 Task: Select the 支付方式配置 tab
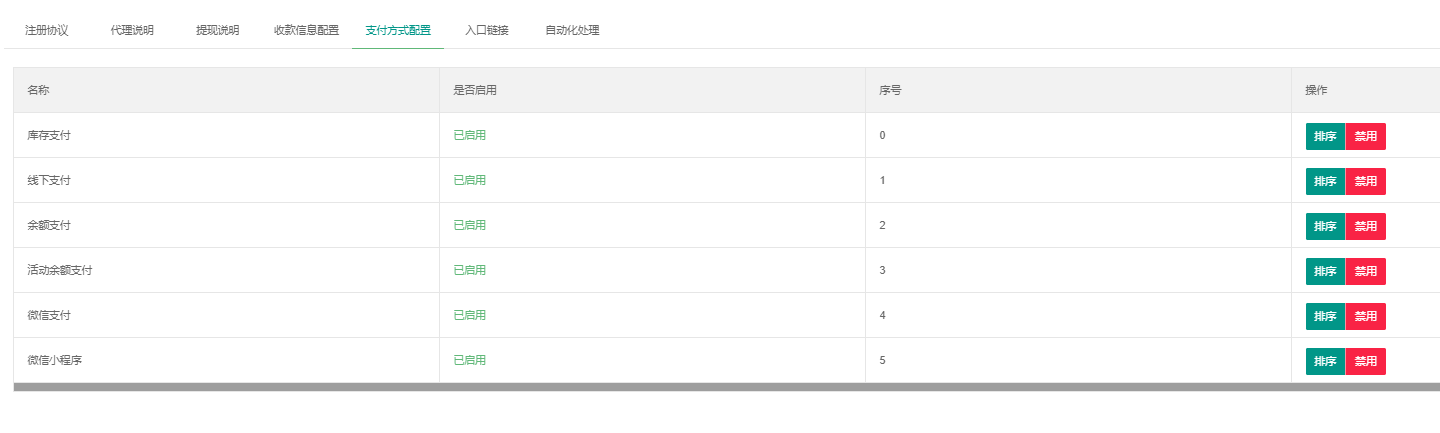tap(398, 30)
